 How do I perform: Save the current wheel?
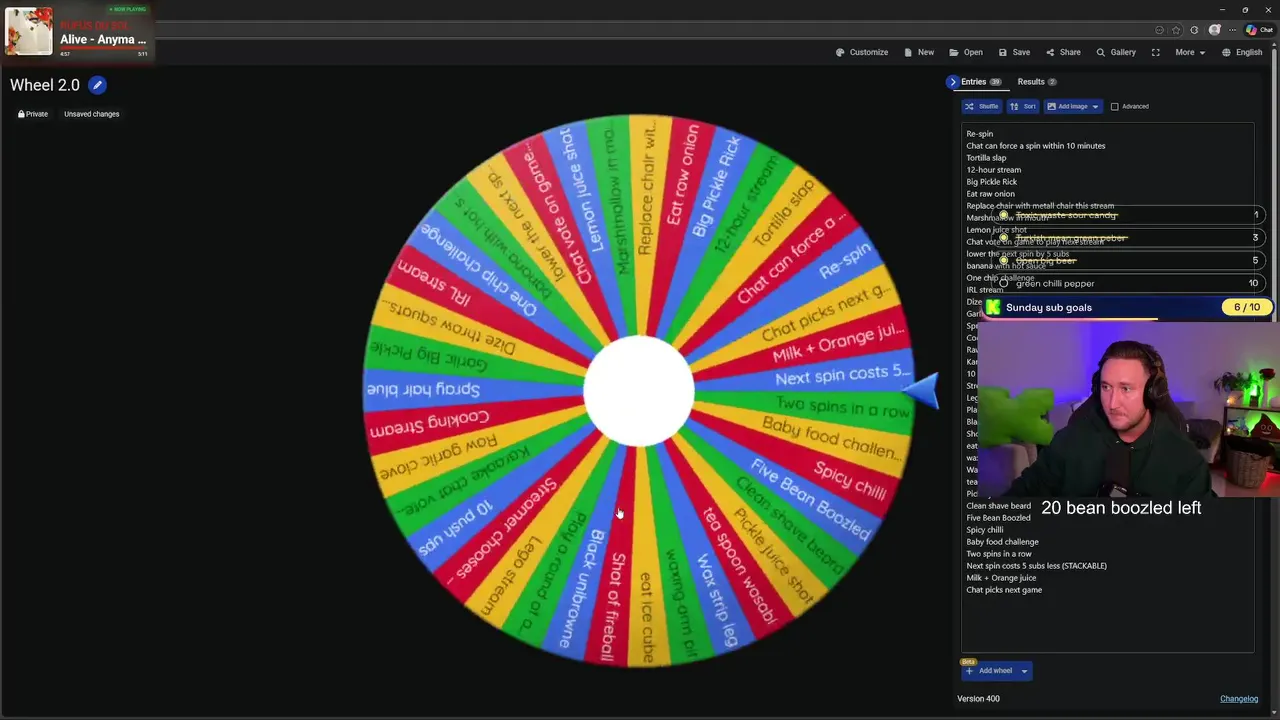(x=1014, y=52)
